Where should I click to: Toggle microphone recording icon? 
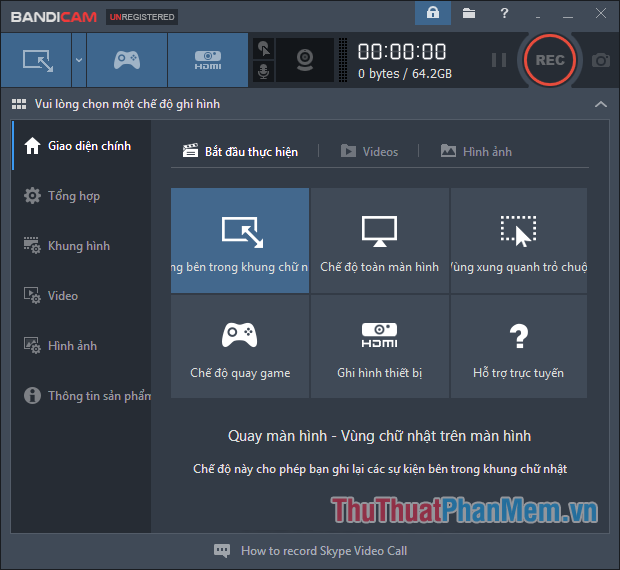(263, 72)
